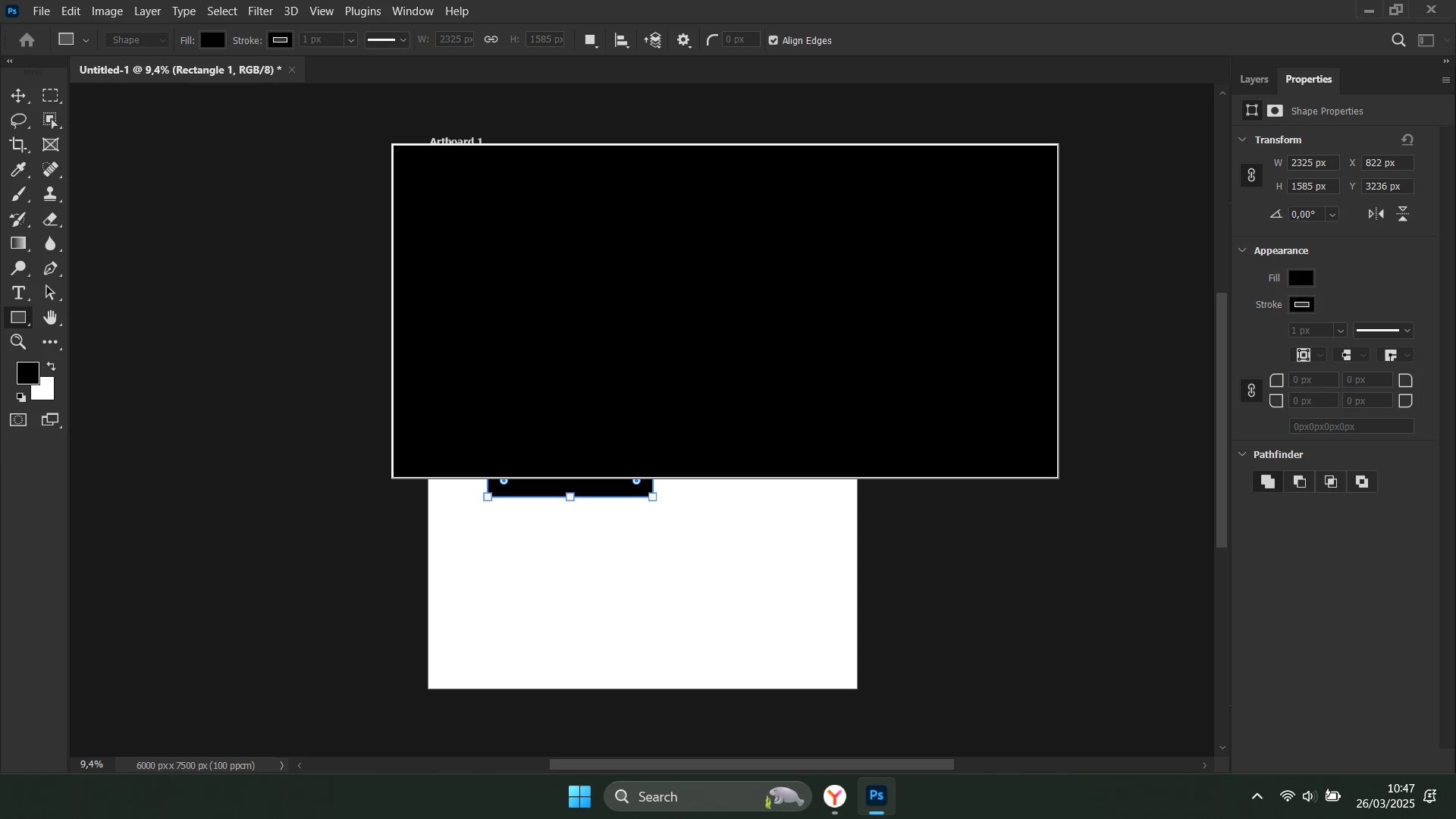1456x819 pixels.
Task: Select the Lasso tool
Action: [18, 121]
